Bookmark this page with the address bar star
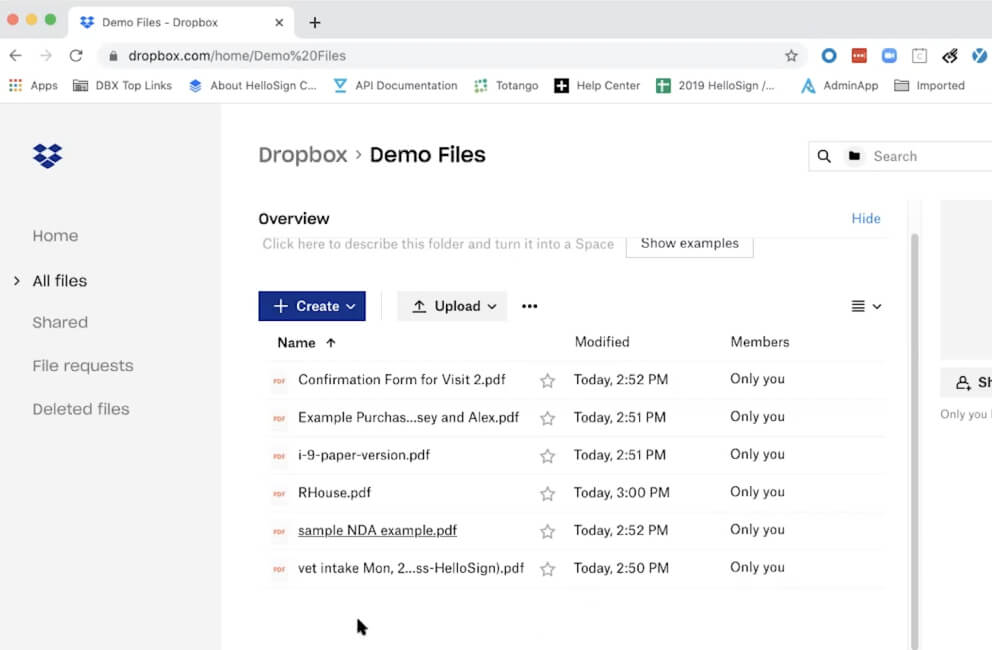 click(791, 56)
